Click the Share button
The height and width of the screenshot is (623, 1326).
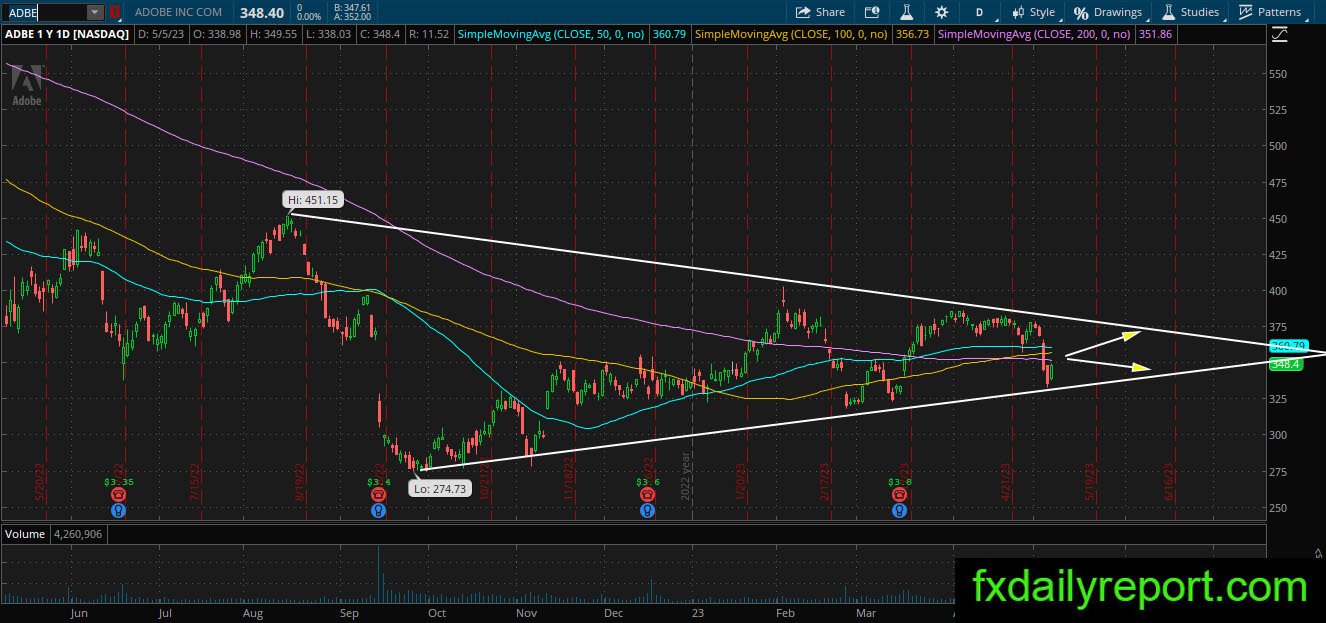820,12
